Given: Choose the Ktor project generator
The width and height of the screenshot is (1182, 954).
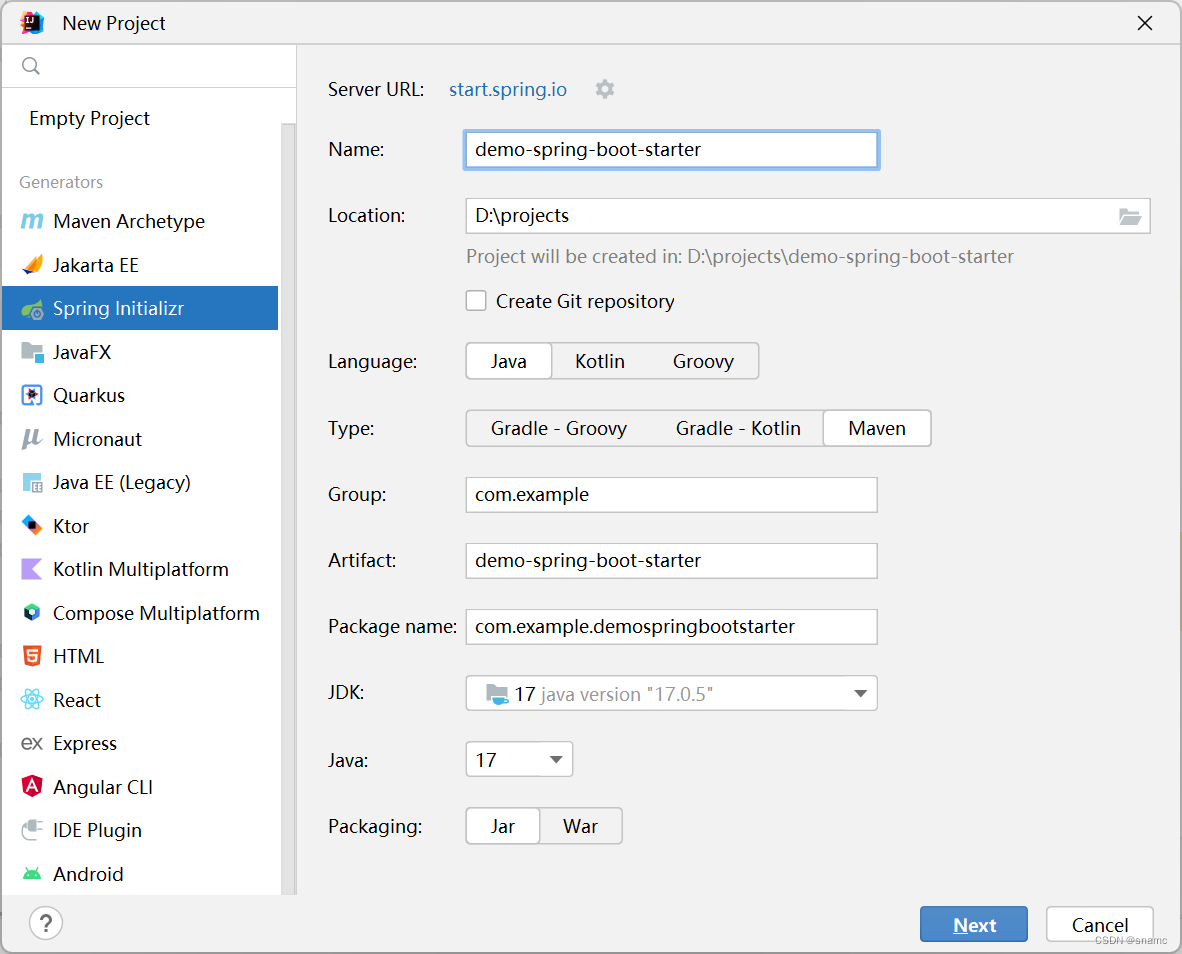Looking at the screenshot, I should pos(78,525).
